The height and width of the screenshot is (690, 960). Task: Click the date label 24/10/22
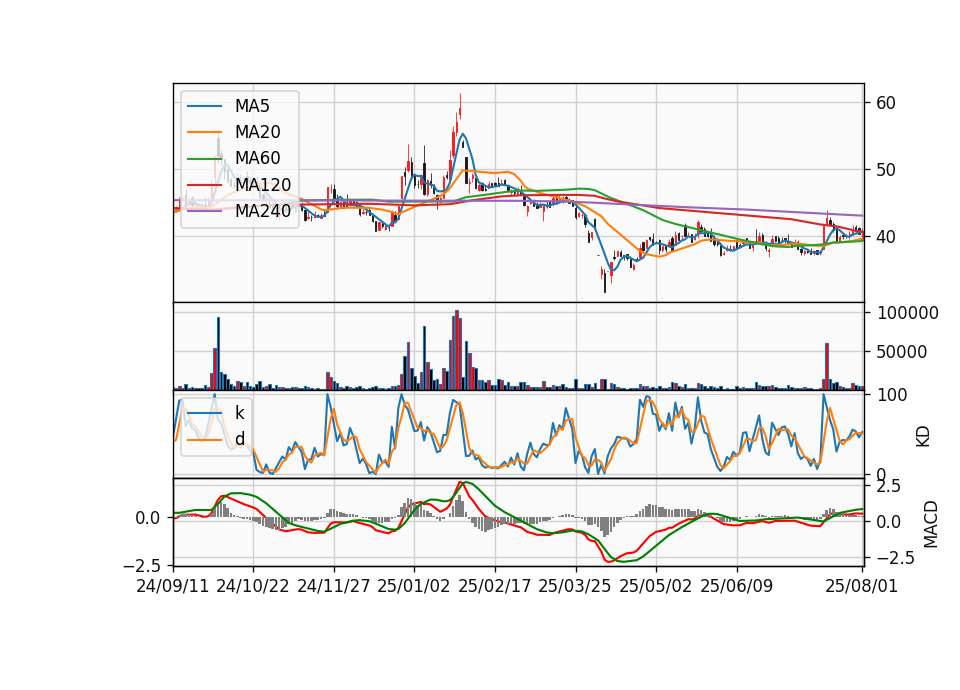[253, 586]
